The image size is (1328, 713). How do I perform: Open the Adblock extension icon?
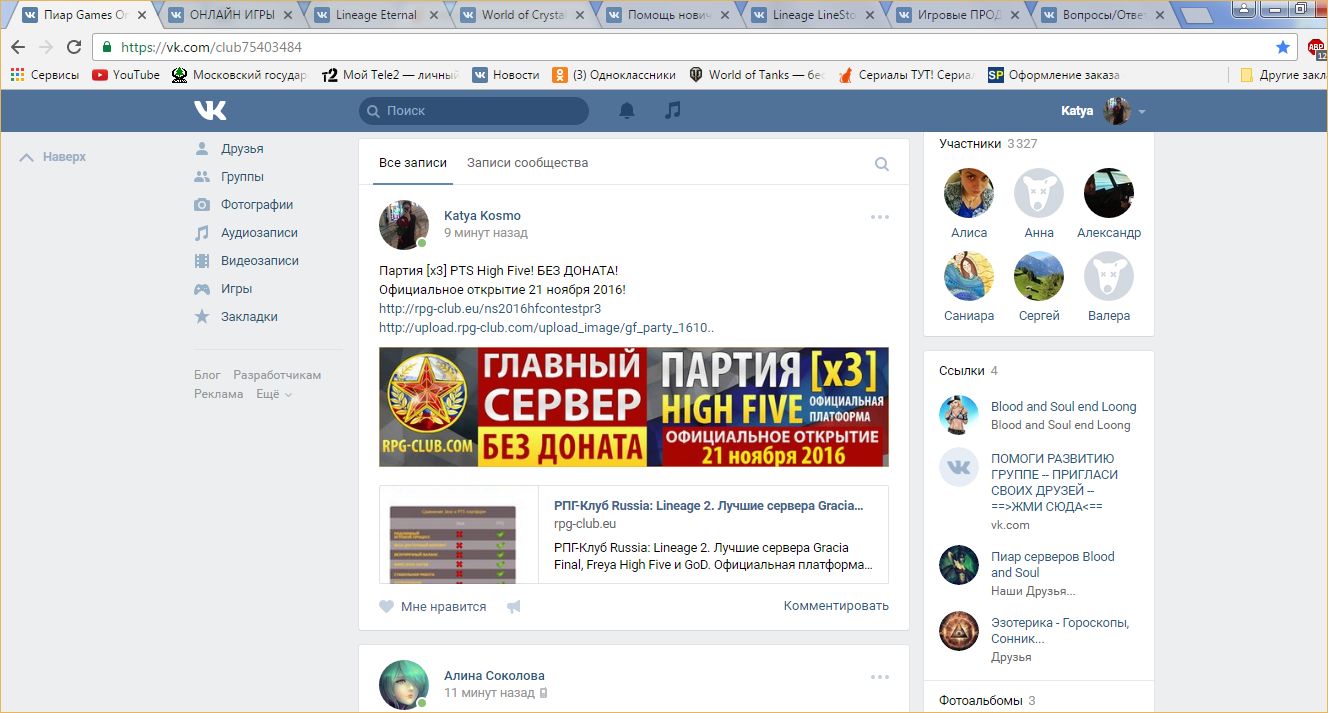coord(1316,48)
